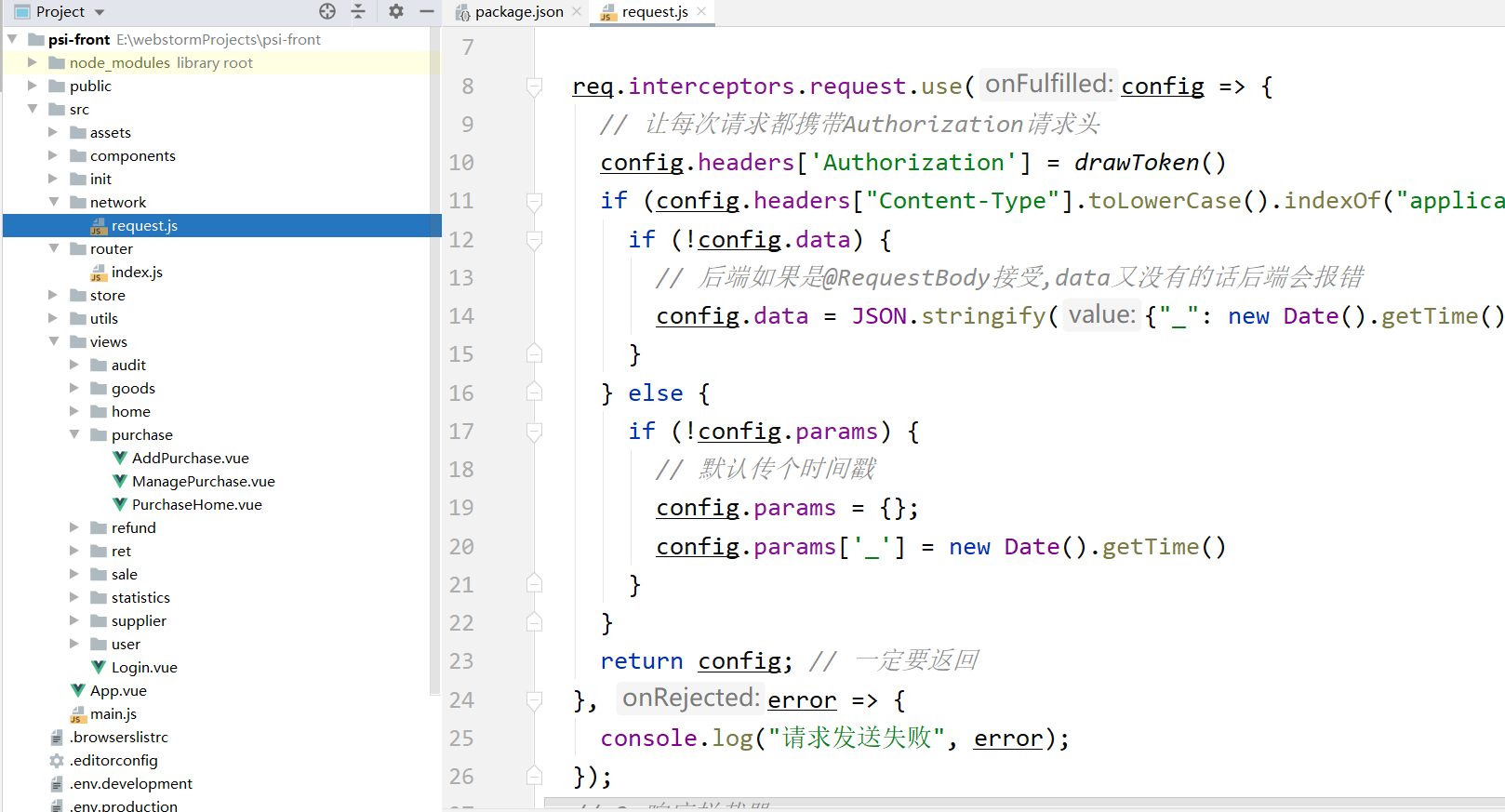1505x812 pixels.
Task: Open AddPurchase.vue file
Action: (190, 458)
